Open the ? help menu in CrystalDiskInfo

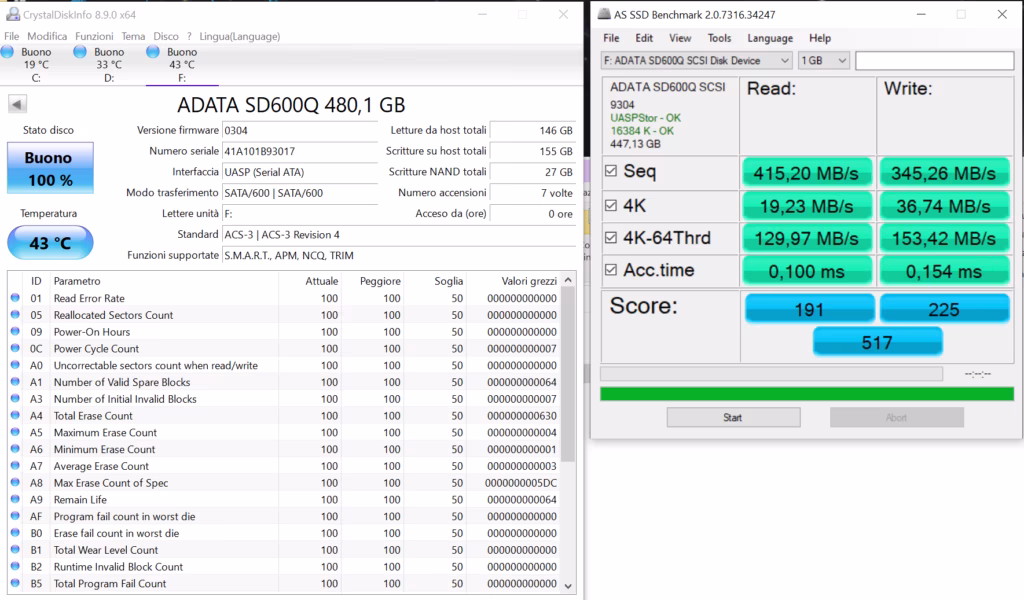tap(189, 37)
